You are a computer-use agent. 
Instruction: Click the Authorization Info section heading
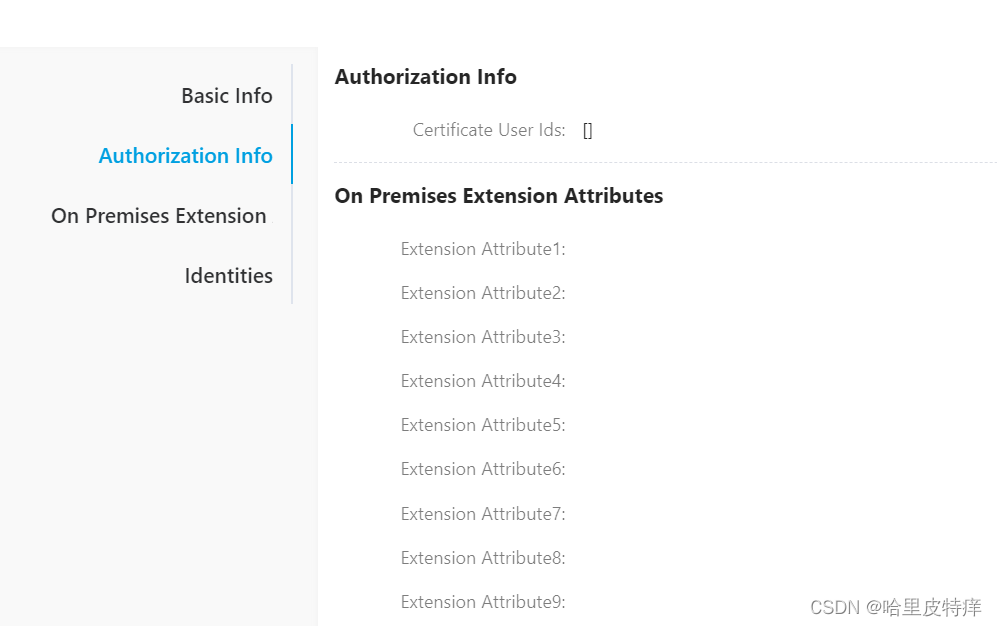(x=425, y=77)
